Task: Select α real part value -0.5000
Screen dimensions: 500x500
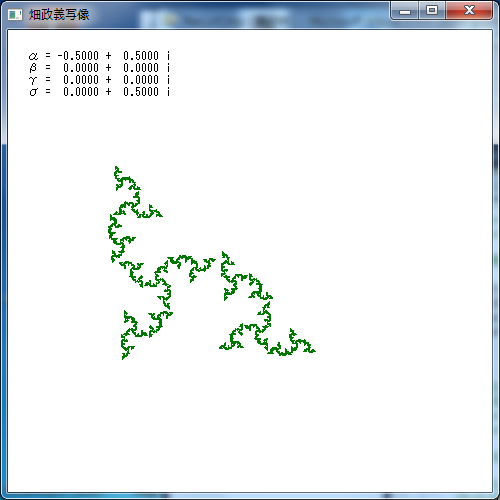Action: pyautogui.click(x=78, y=56)
